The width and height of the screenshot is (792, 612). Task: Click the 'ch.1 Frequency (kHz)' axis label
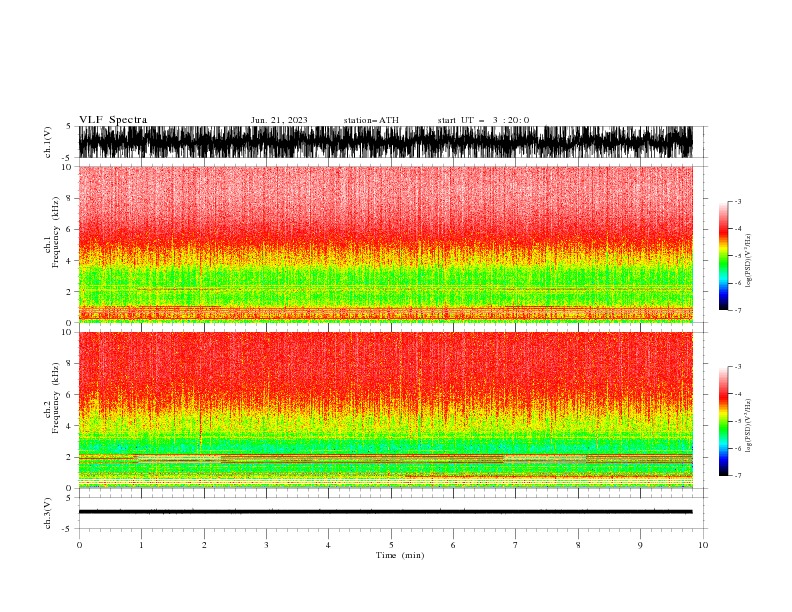(x=52, y=232)
